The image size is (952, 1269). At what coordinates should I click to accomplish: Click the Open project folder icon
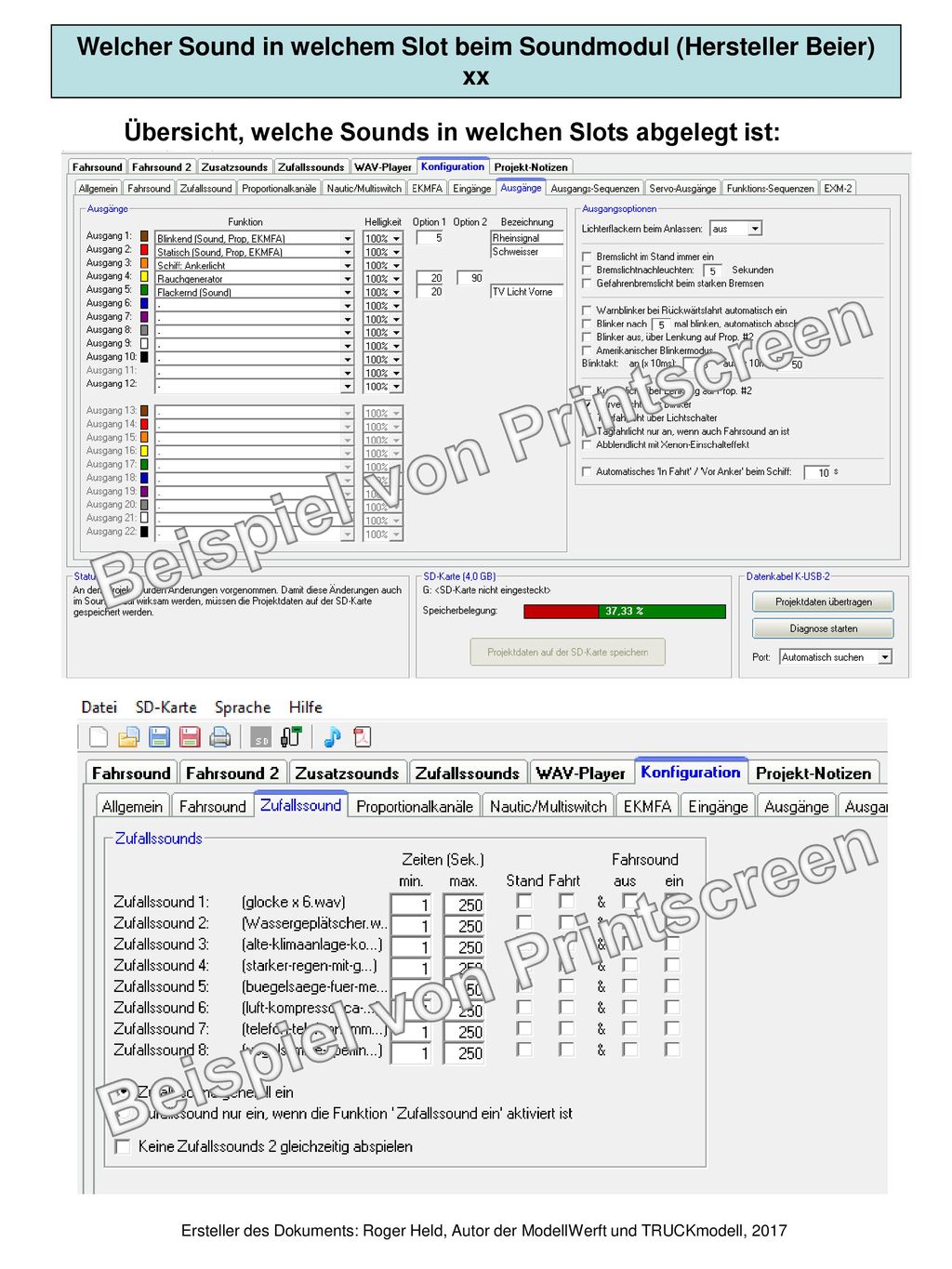[x=128, y=737]
